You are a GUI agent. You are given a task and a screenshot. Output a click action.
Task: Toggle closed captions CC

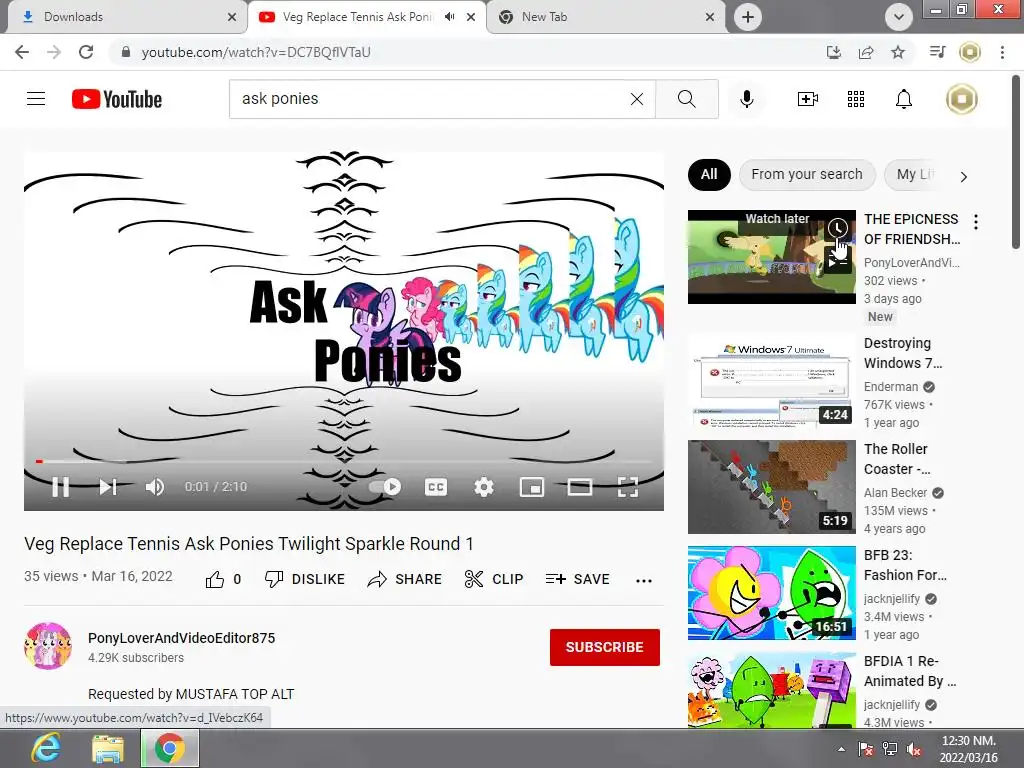(436, 487)
